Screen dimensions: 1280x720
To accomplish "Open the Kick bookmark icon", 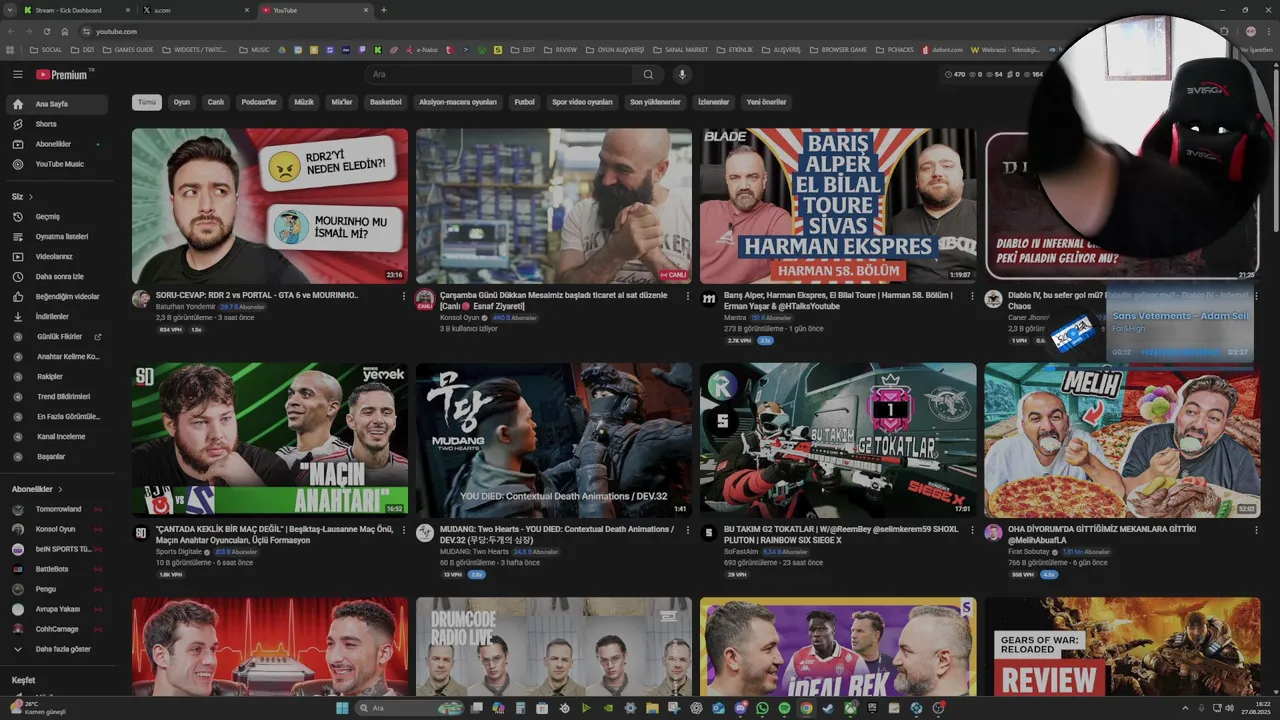I will 378,49.
